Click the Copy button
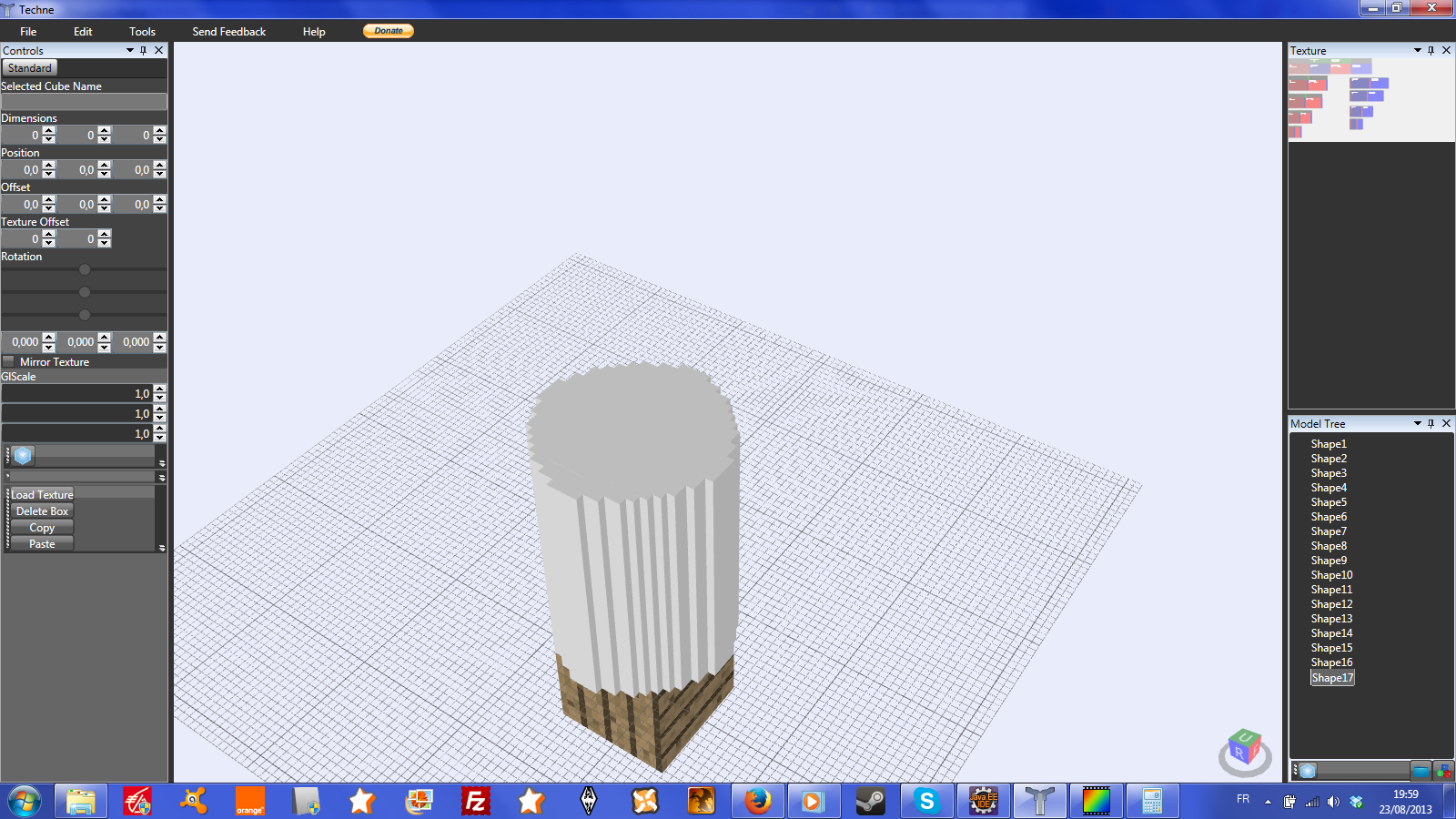This screenshot has width=1456, height=819. pyautogui.click(x=42, y=528)
